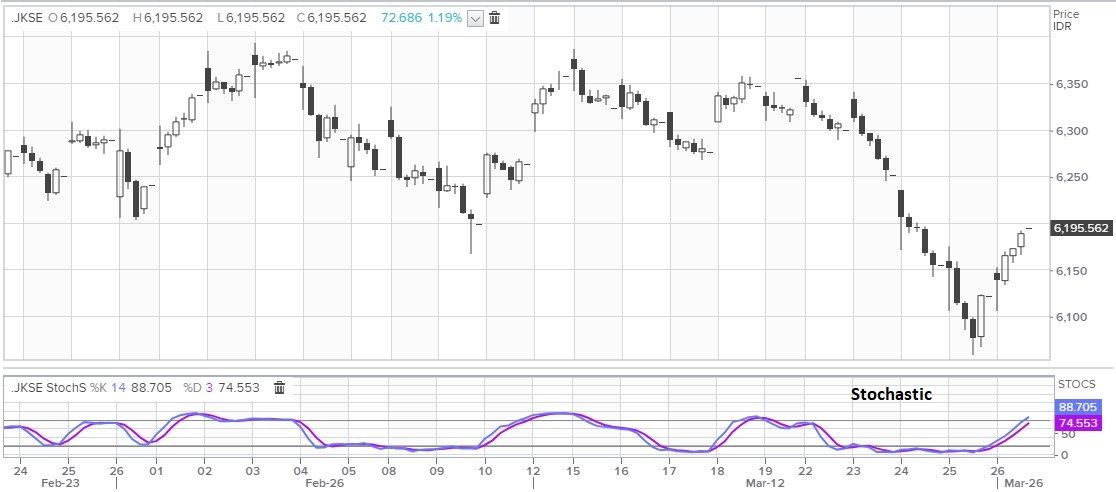Click the bold Stochastic annotation label
Image resolution: width=1116 pixels, height=492 pixels.
891,394
